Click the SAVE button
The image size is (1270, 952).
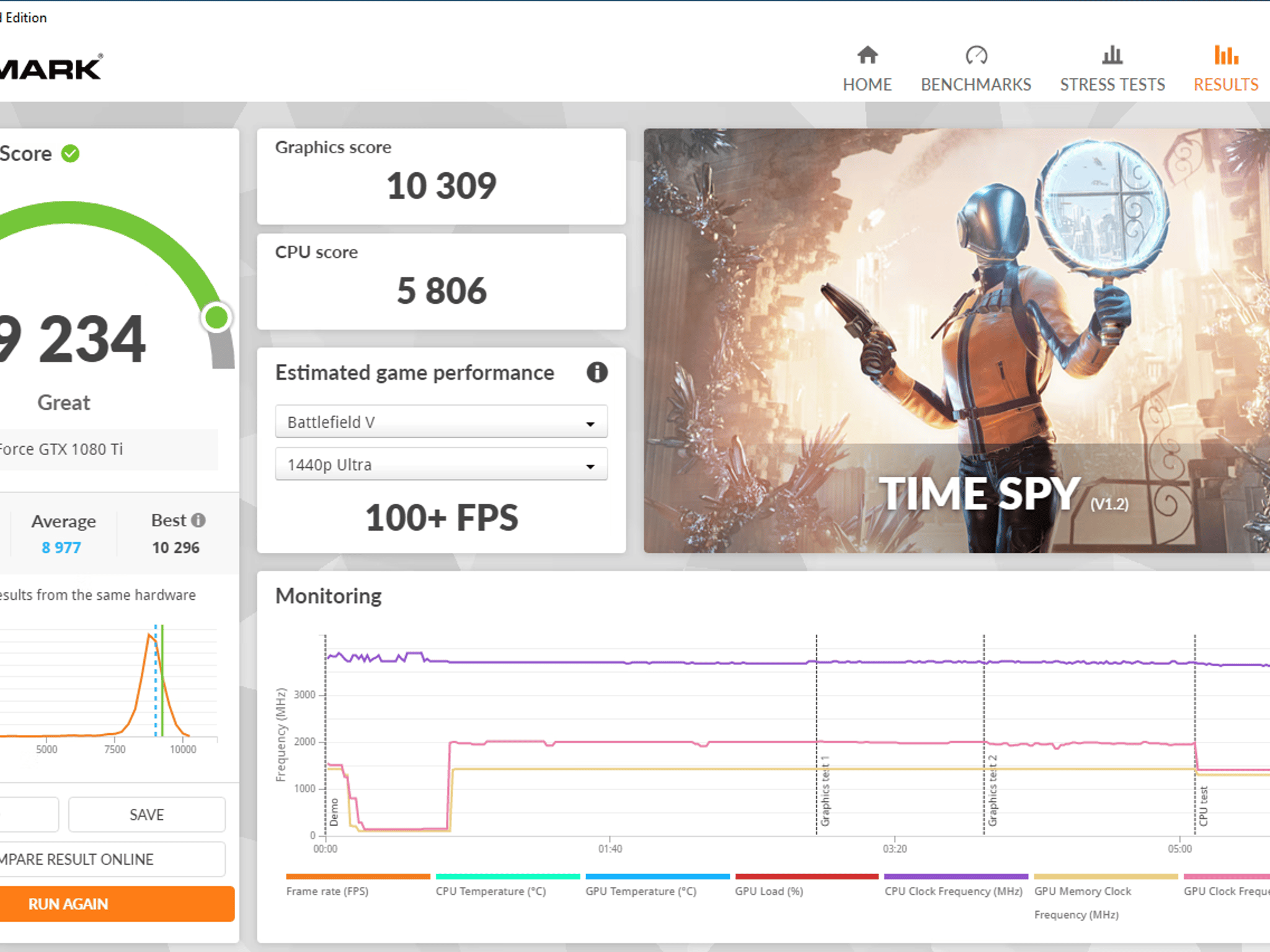(147, 814)
